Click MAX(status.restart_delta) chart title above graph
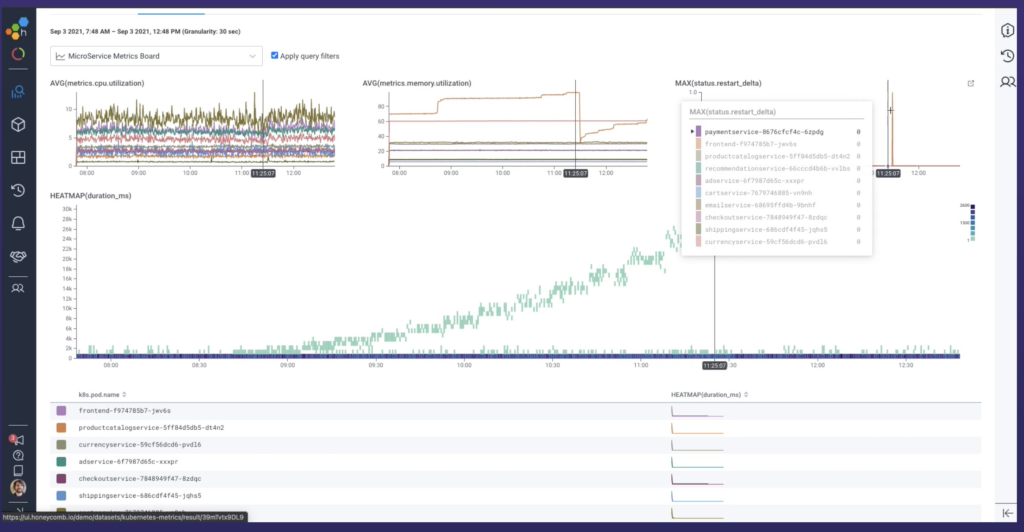The height and width of the screenshot is (532, 1024). point(718,84)
